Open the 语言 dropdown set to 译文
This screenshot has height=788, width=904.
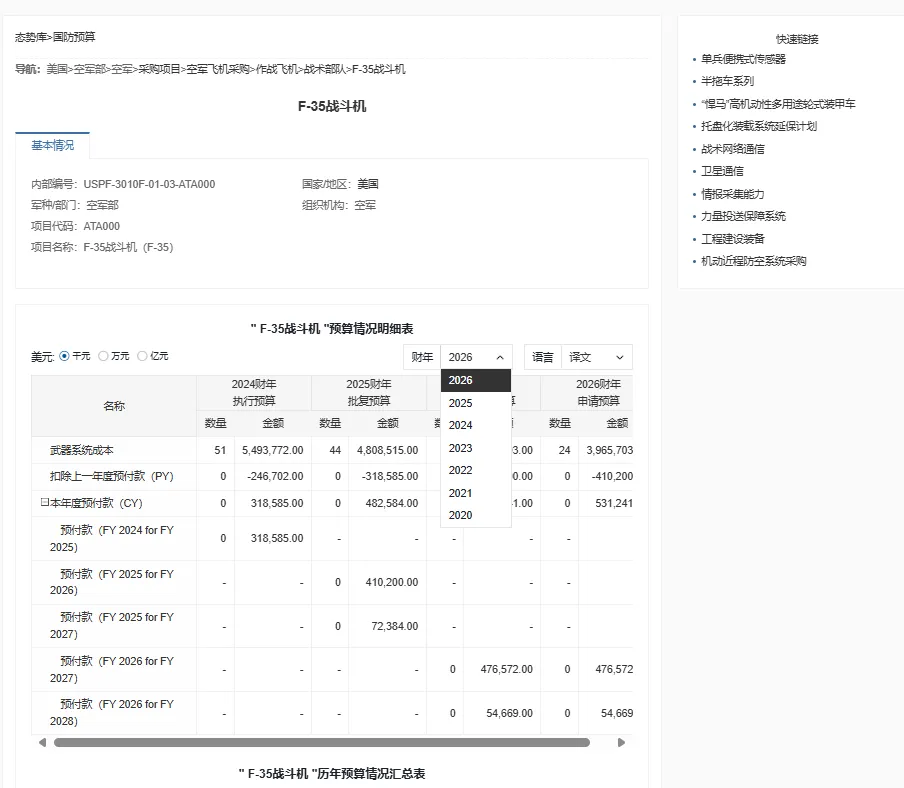coord(597,357)
